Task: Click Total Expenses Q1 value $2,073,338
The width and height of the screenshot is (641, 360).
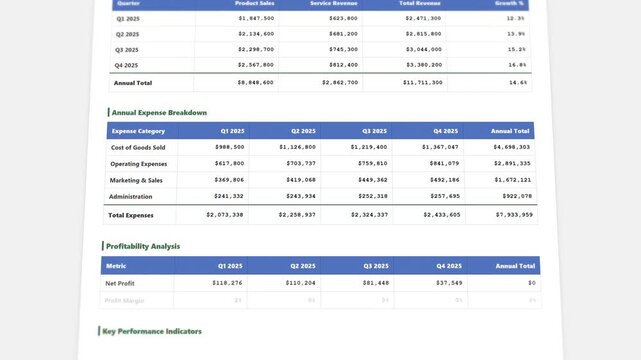Action: coord(224,215)
